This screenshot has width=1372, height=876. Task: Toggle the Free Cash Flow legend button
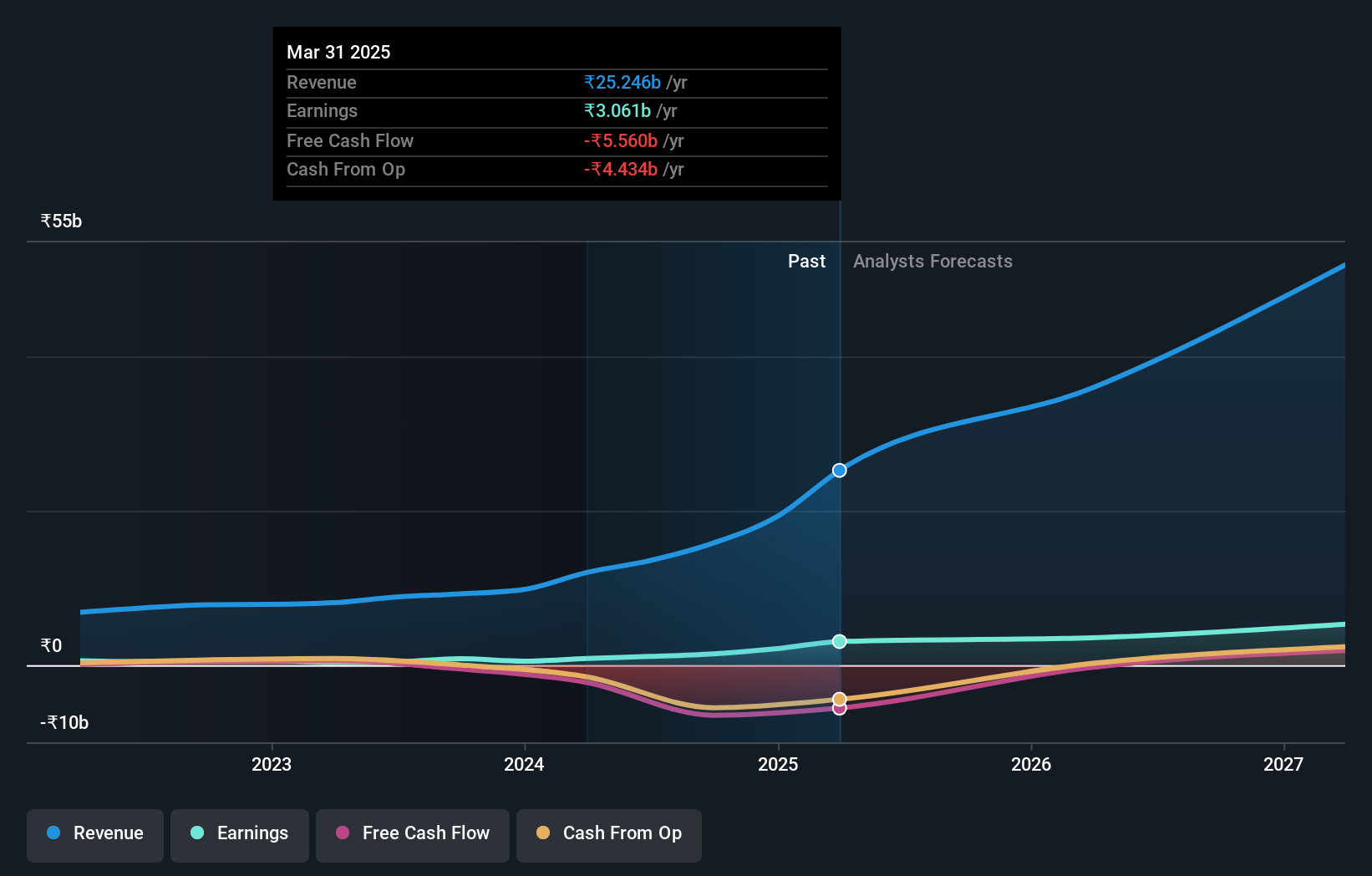pos(413,835)
